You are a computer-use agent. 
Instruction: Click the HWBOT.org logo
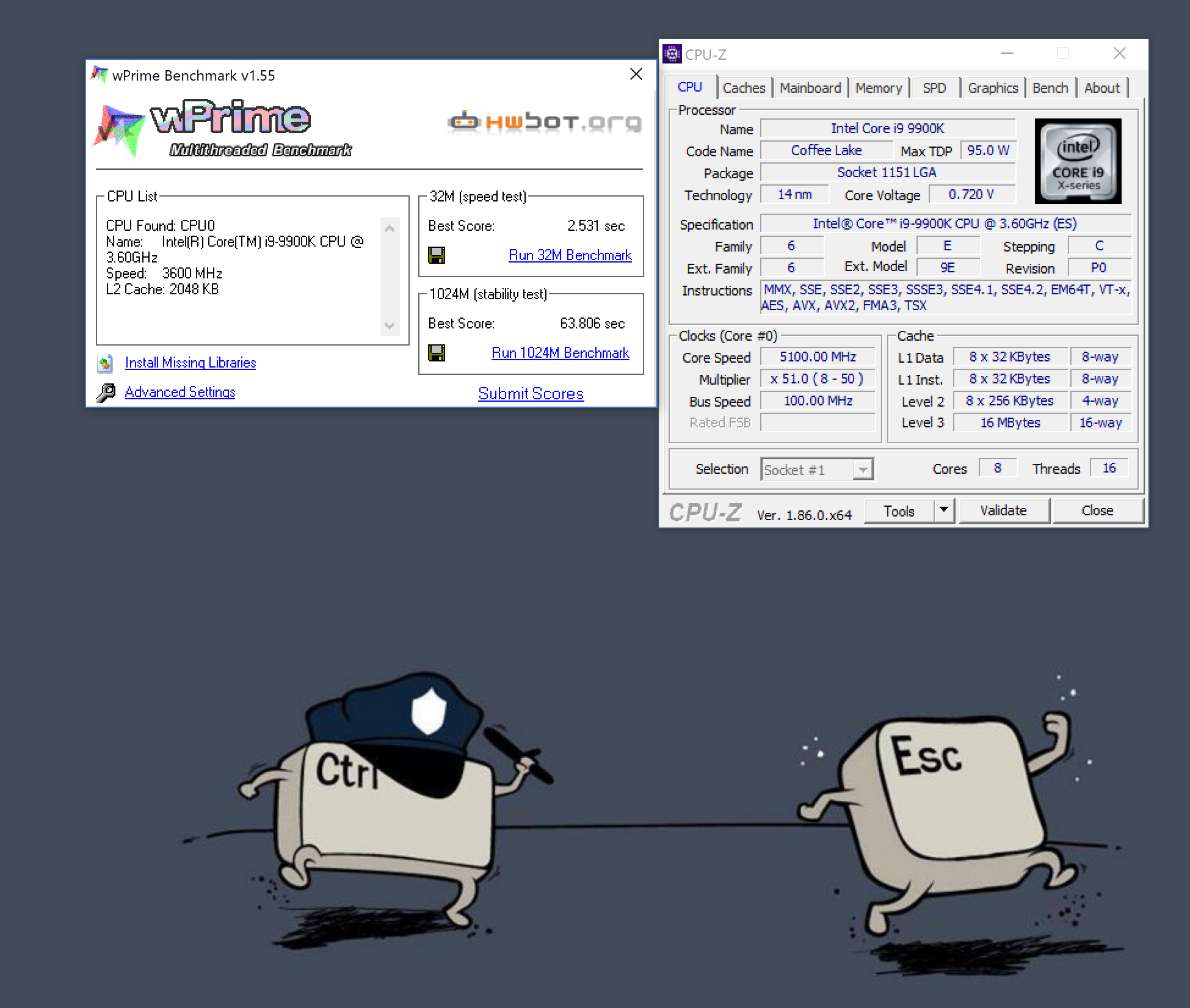pyautogui.click(x=545, y=122)
